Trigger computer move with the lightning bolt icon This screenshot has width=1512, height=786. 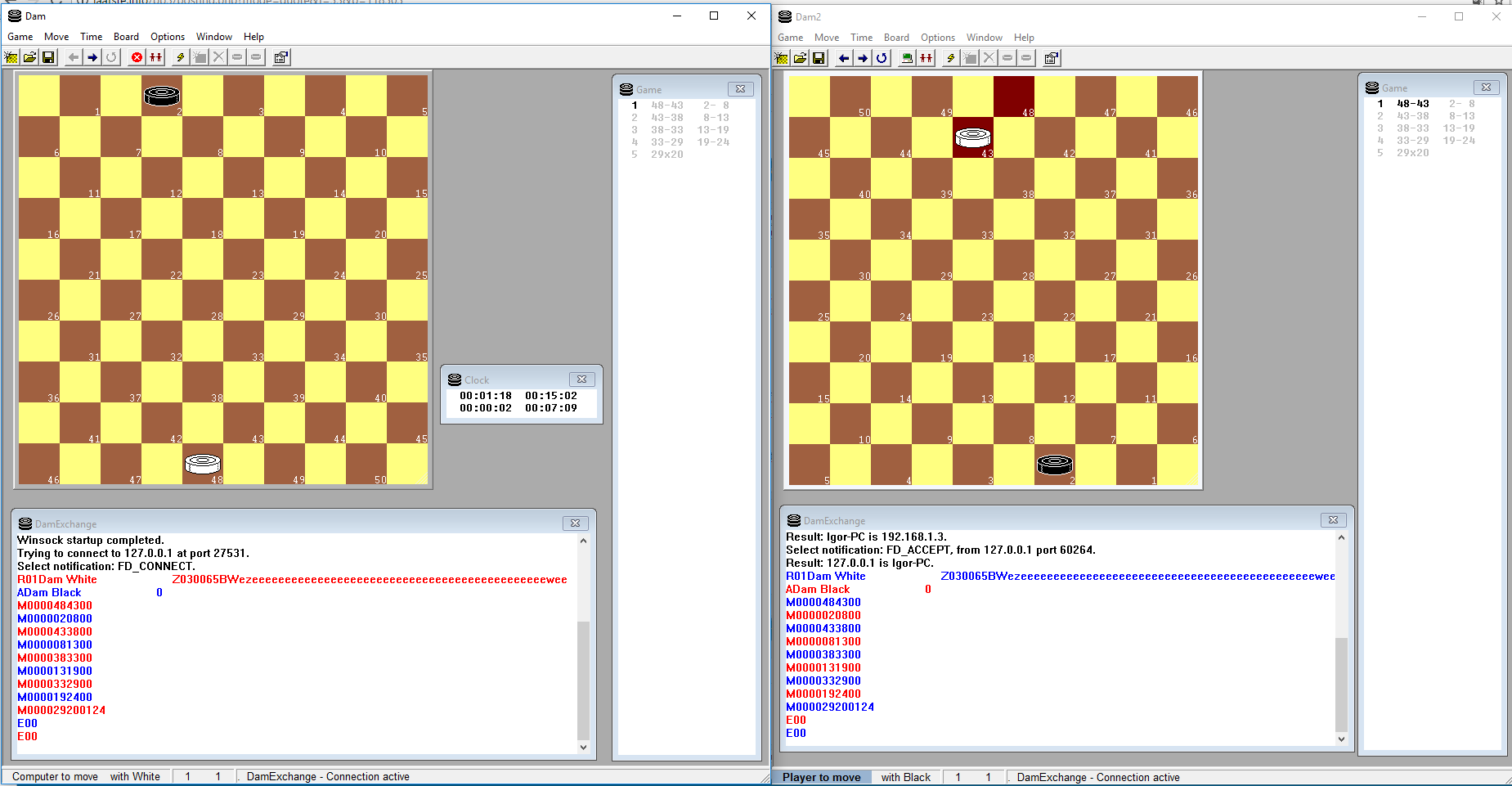[x=180, y=56]
